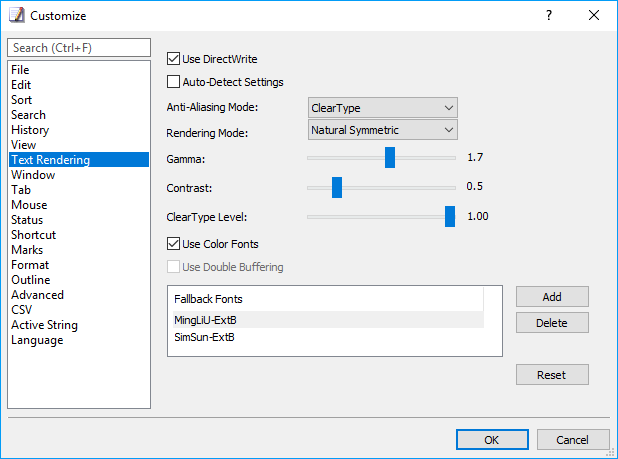
Task: Confirm changes with the OK button
Action: tap(492, 439)
